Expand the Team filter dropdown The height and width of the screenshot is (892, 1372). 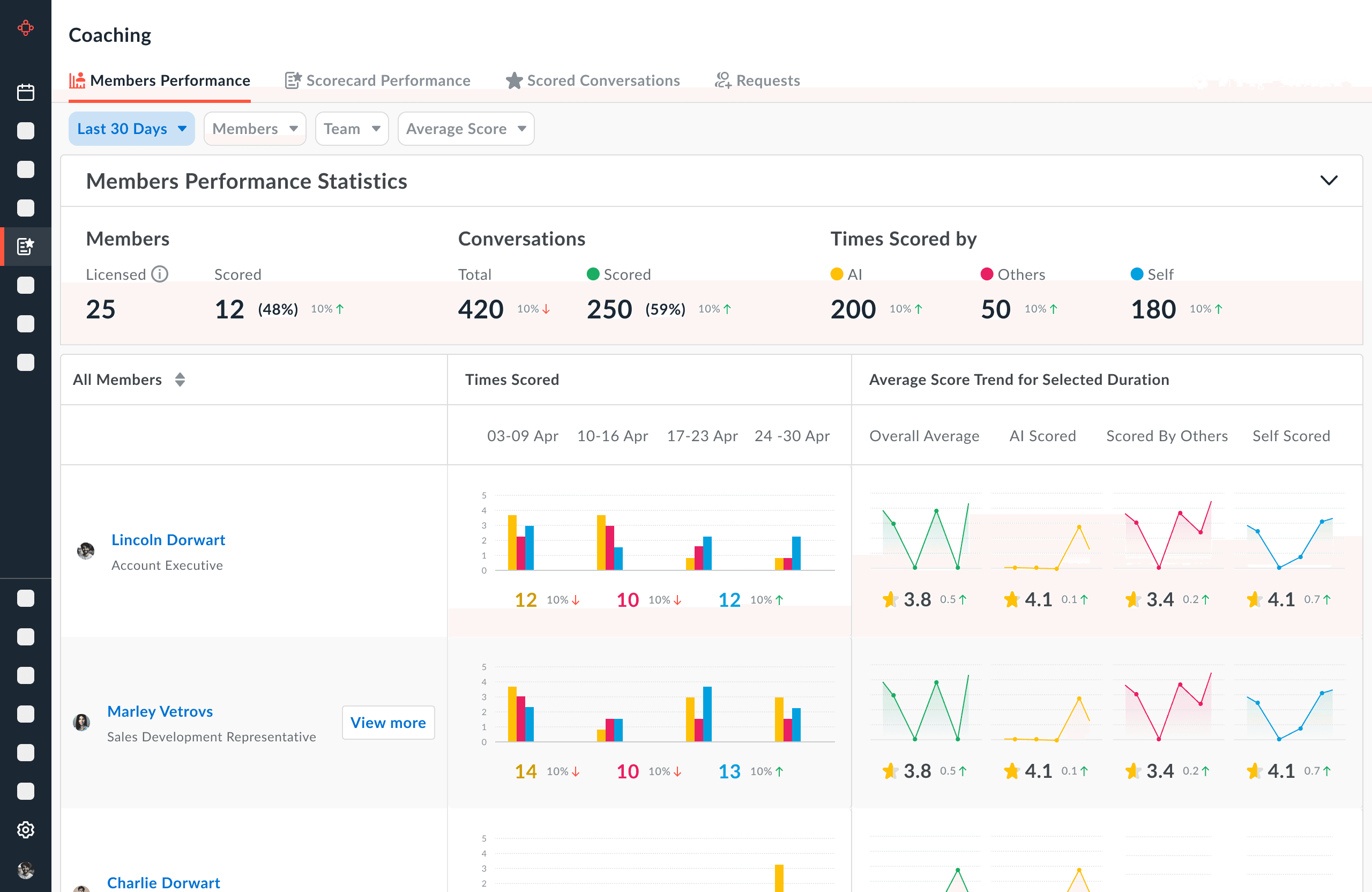(x=351, y=129)
